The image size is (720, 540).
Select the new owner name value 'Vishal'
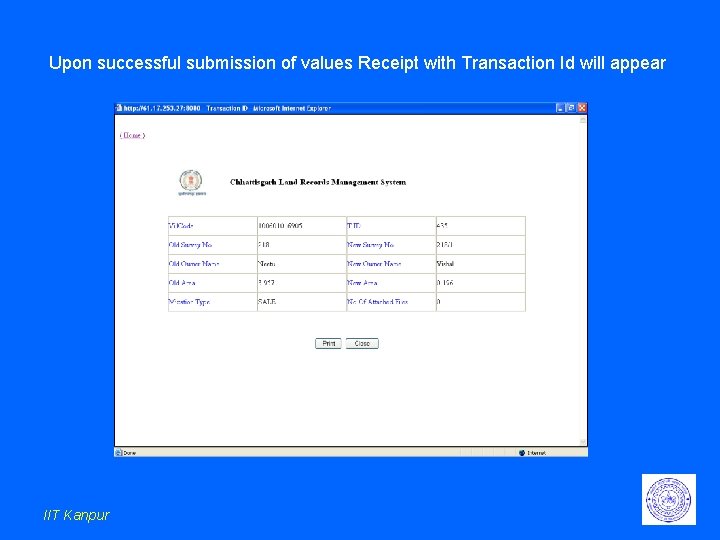click(x=445, y=264)
